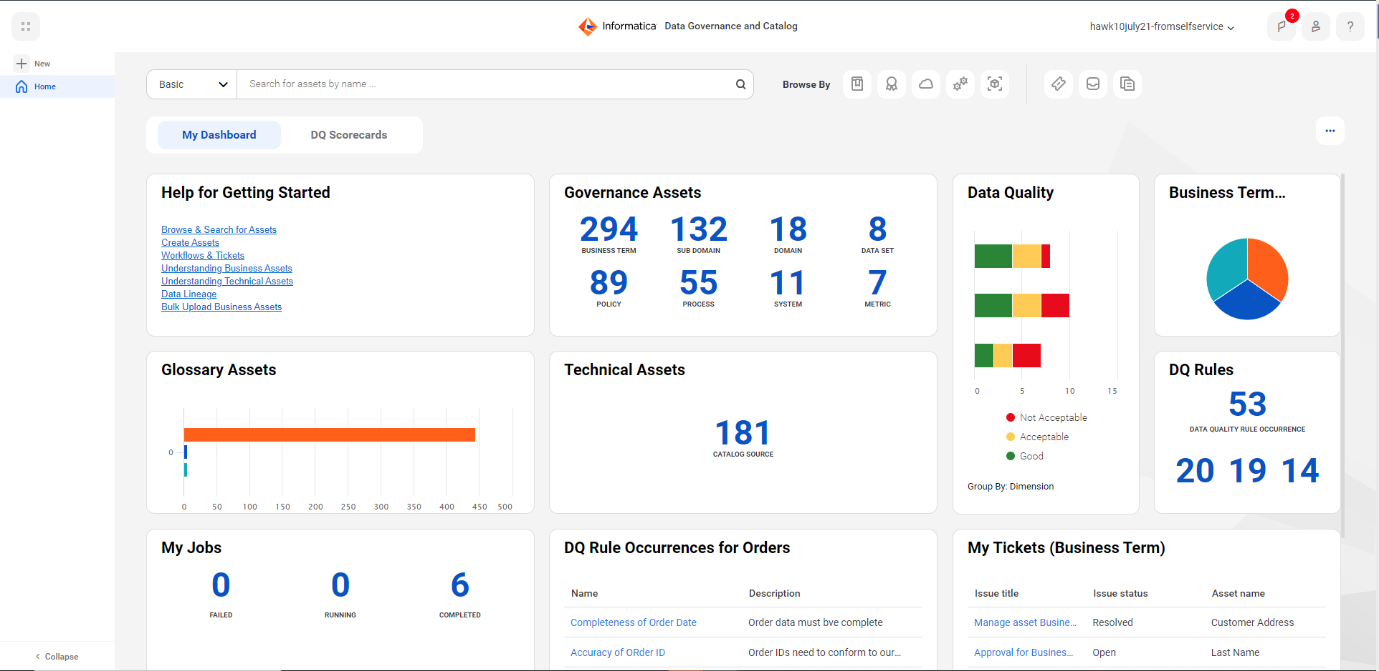
Task: Open the dashboard three-dots options menu
Action: tap(1330, 131)
